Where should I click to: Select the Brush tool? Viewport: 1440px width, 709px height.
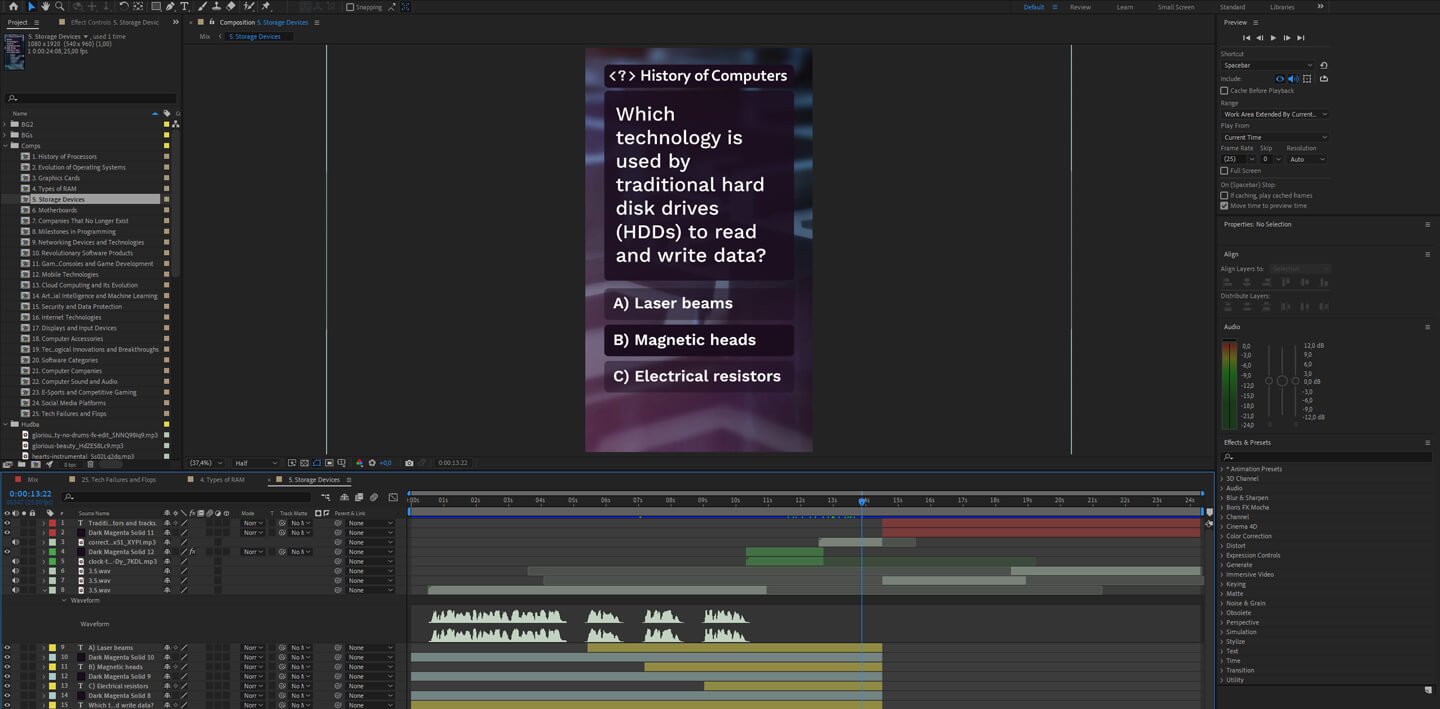(202, 7)
